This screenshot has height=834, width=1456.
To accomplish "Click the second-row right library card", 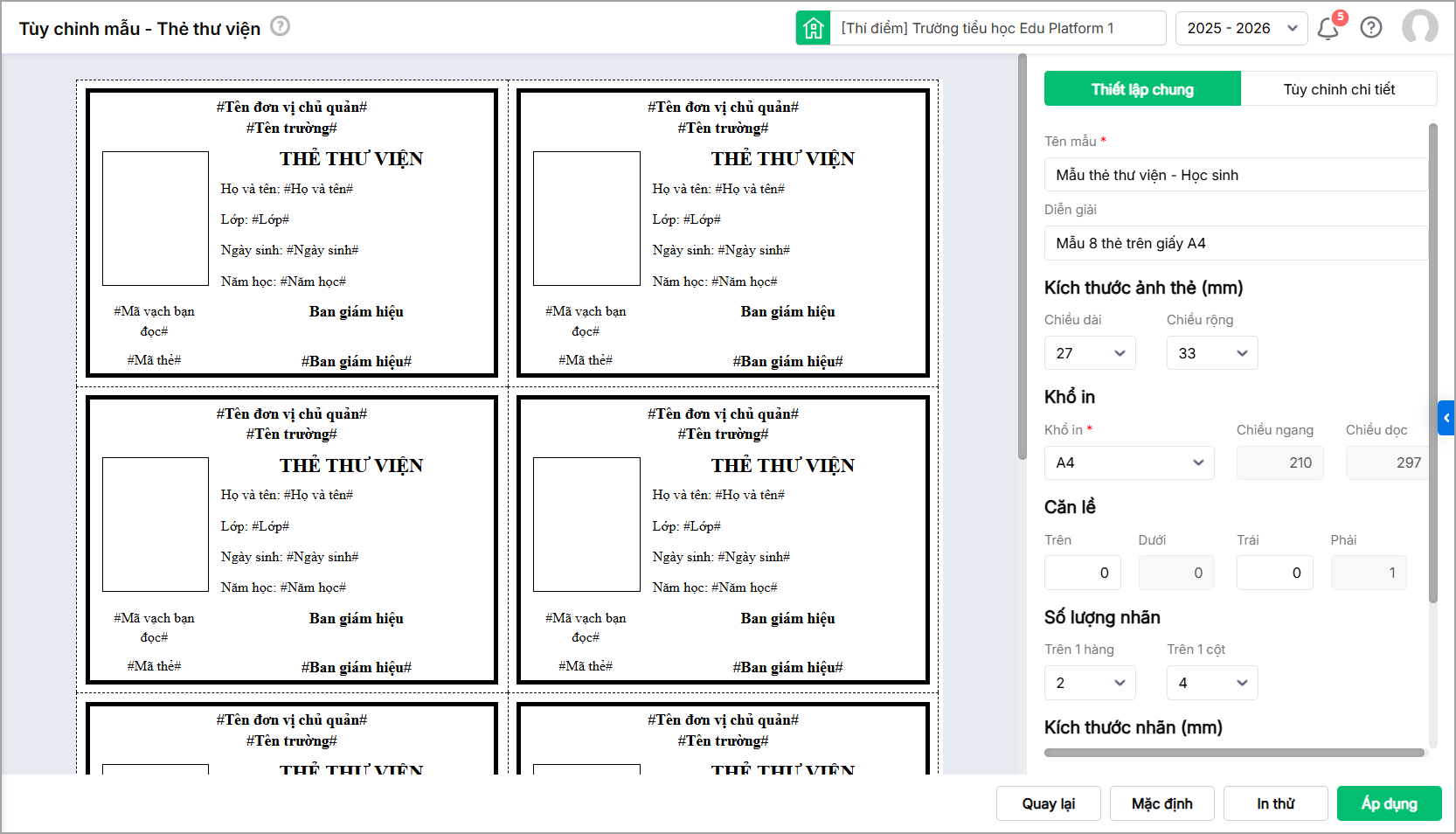I will tap(723, 539).
